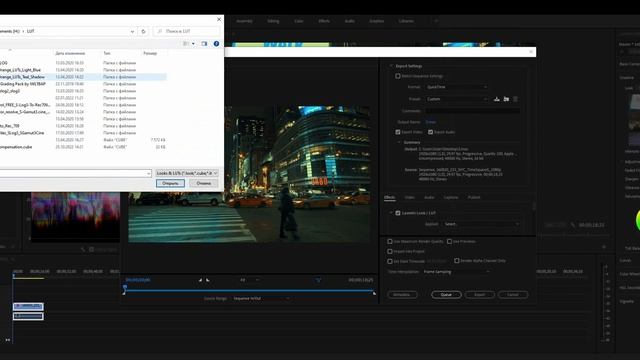
Task: Open the Looks & LUTs file type dropdown
Action: 187,173
